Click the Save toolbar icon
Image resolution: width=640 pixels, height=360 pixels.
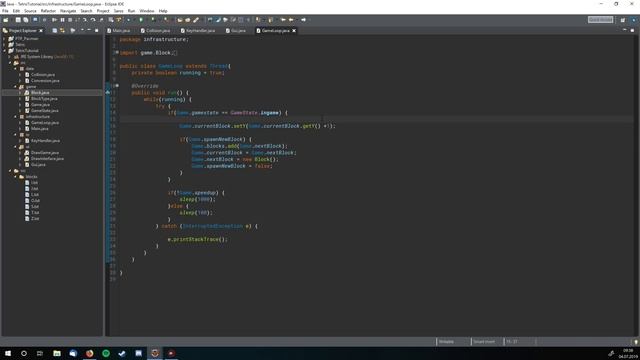coord(18,20)
